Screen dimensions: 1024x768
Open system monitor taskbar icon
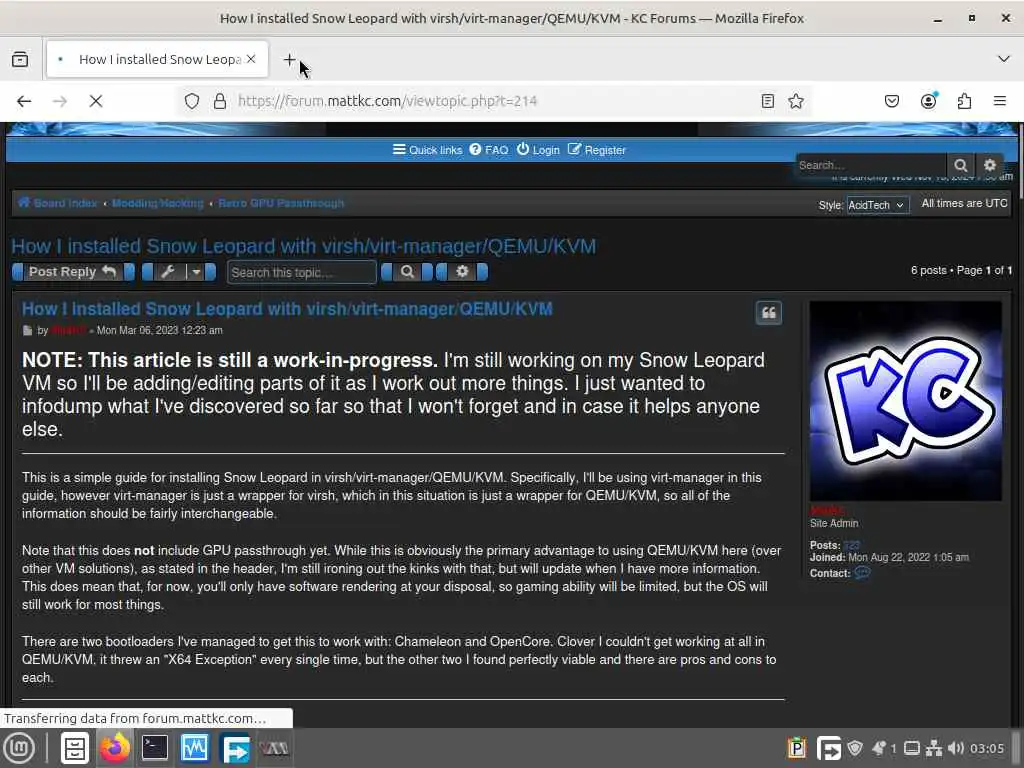[x=195, y=748]
